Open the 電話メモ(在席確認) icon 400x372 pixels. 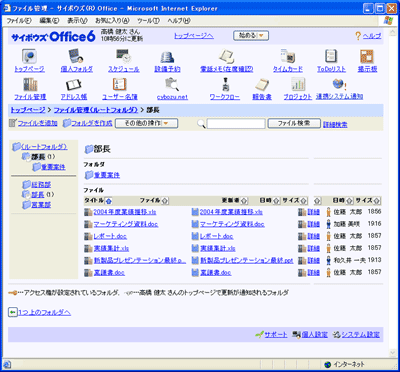(226, 56)
